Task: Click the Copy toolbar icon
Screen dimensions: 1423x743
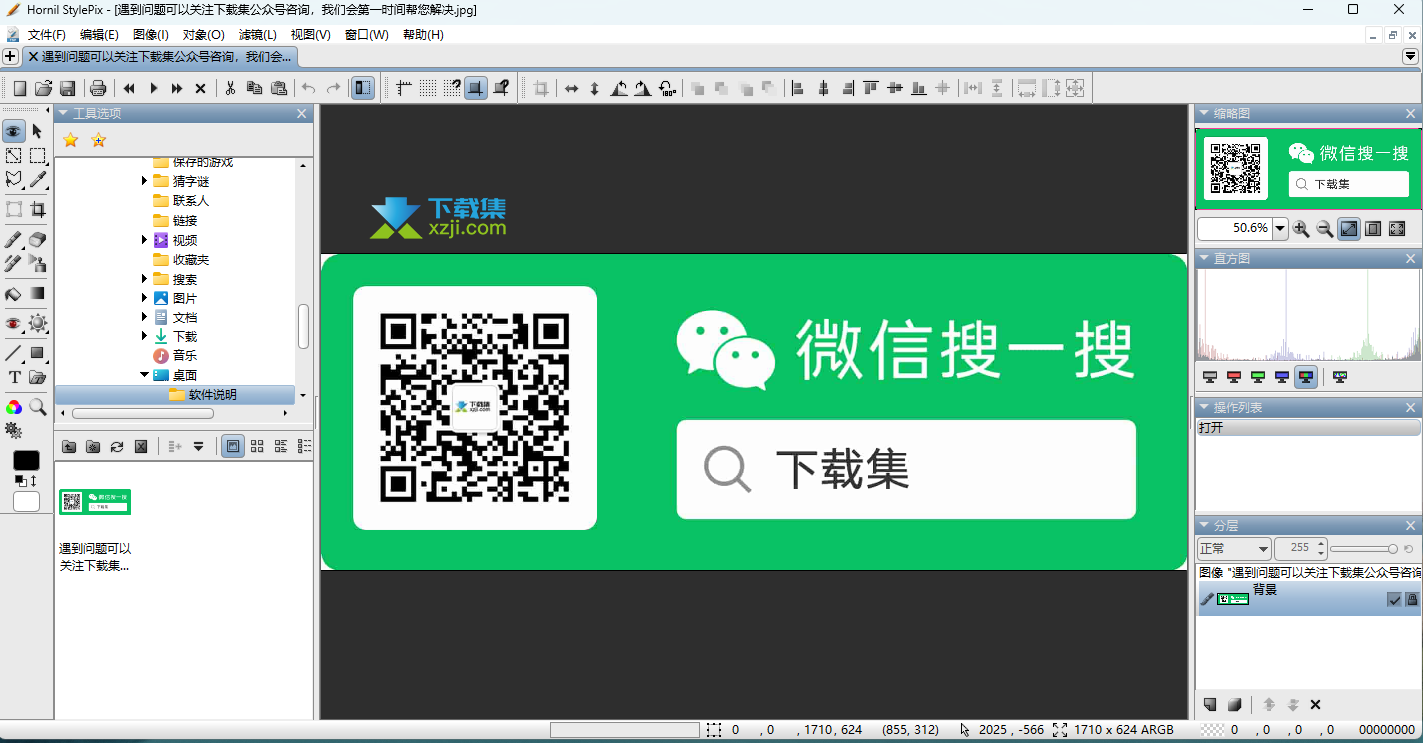Action: pyautogui.click(x=254, y=88)
